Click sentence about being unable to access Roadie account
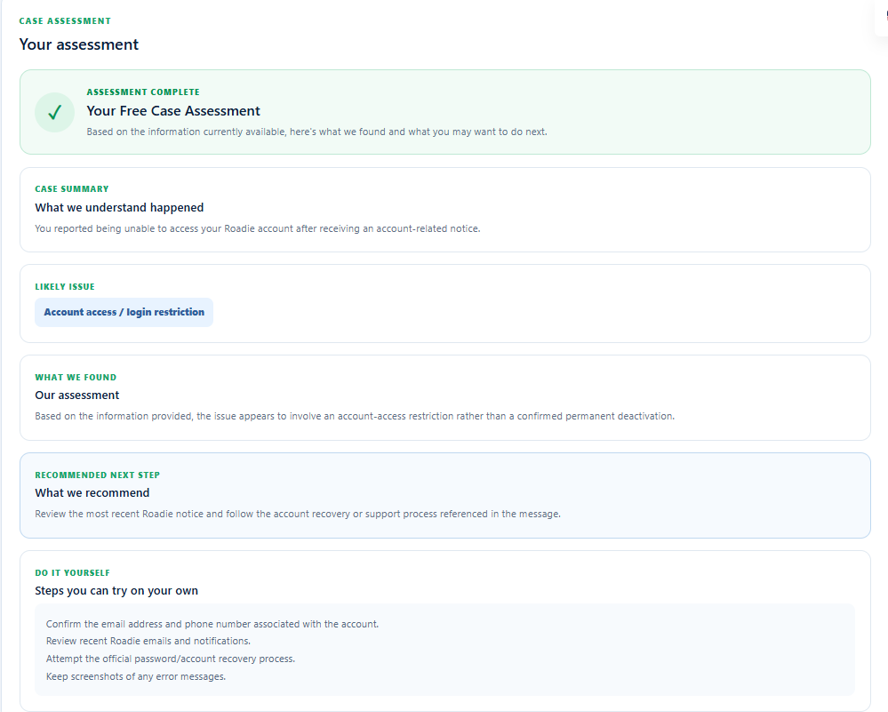The height and width of the screenshot is (712, 888). [x=257, y=228]
